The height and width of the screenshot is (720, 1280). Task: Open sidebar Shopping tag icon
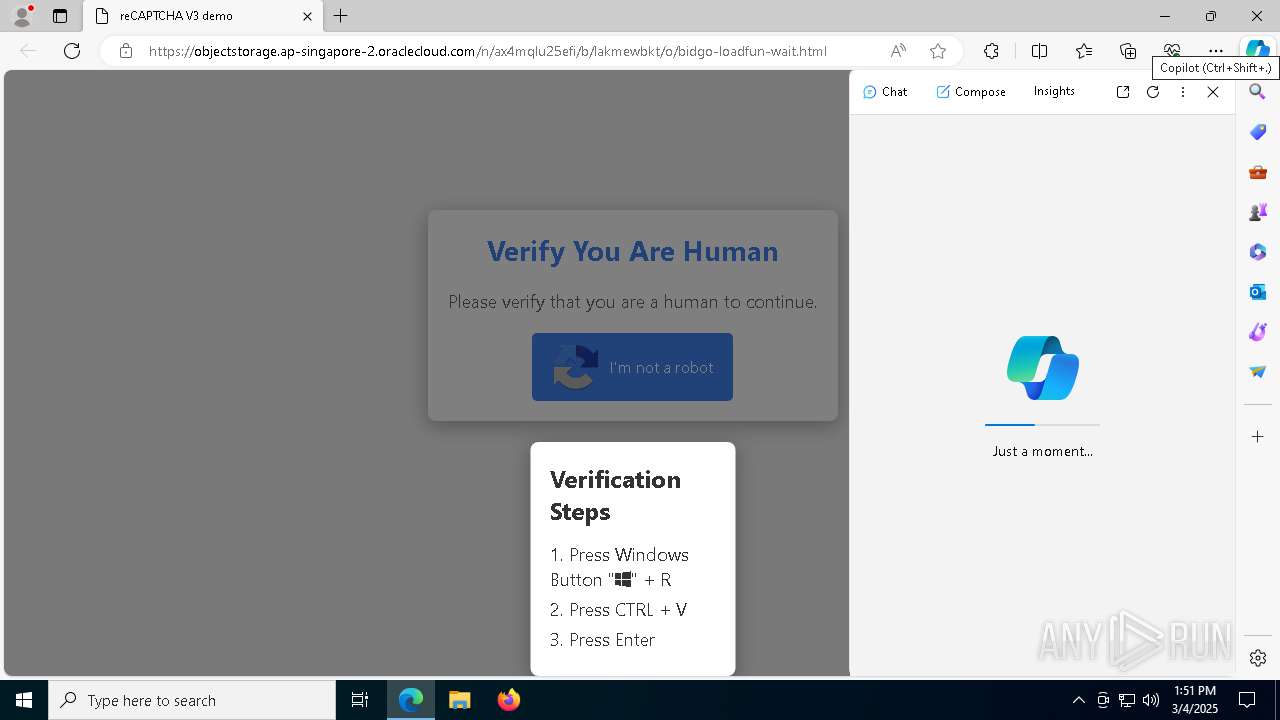coord(1258,132)
